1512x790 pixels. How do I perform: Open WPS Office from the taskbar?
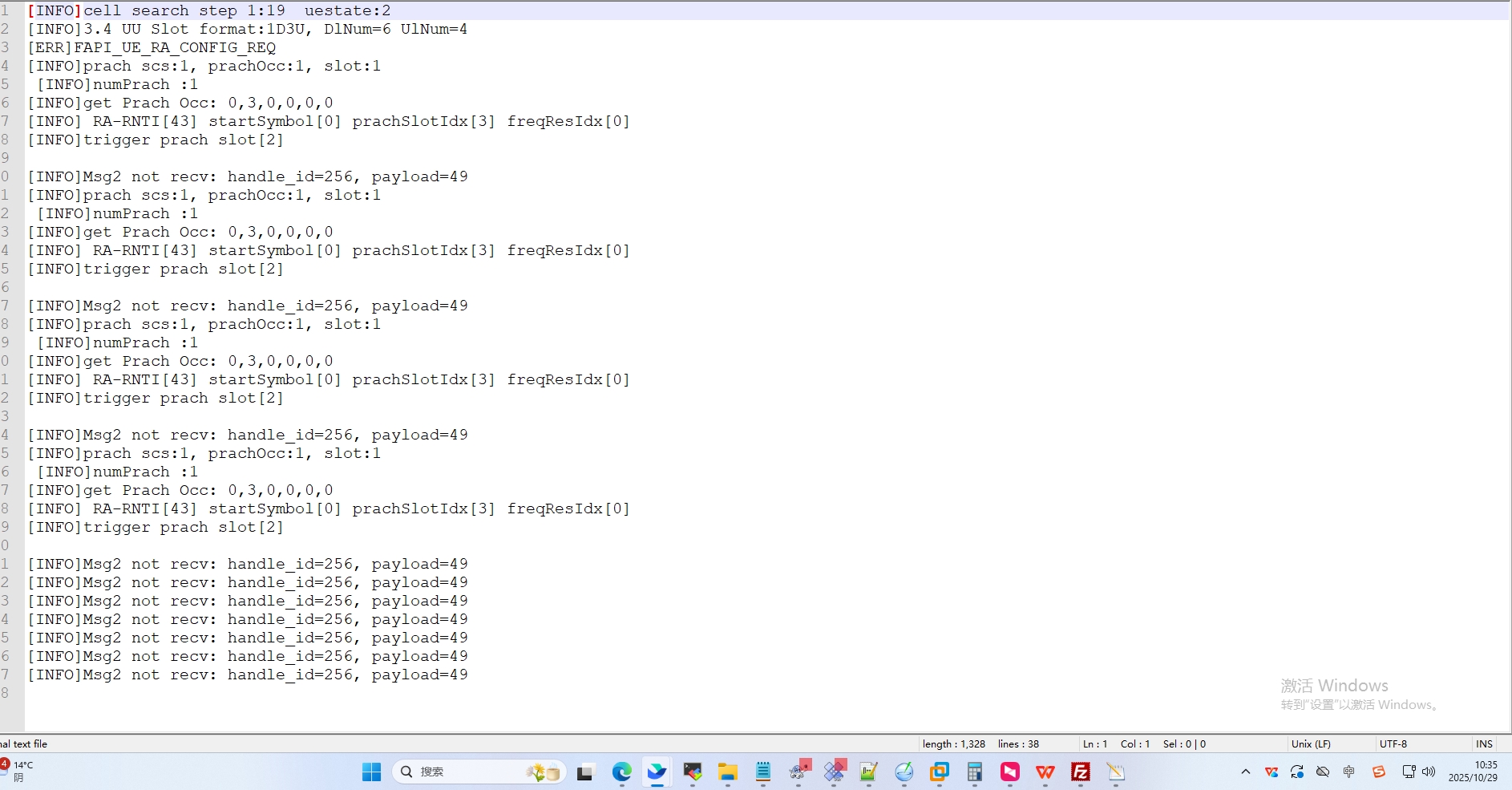[x=1045, y=772]
